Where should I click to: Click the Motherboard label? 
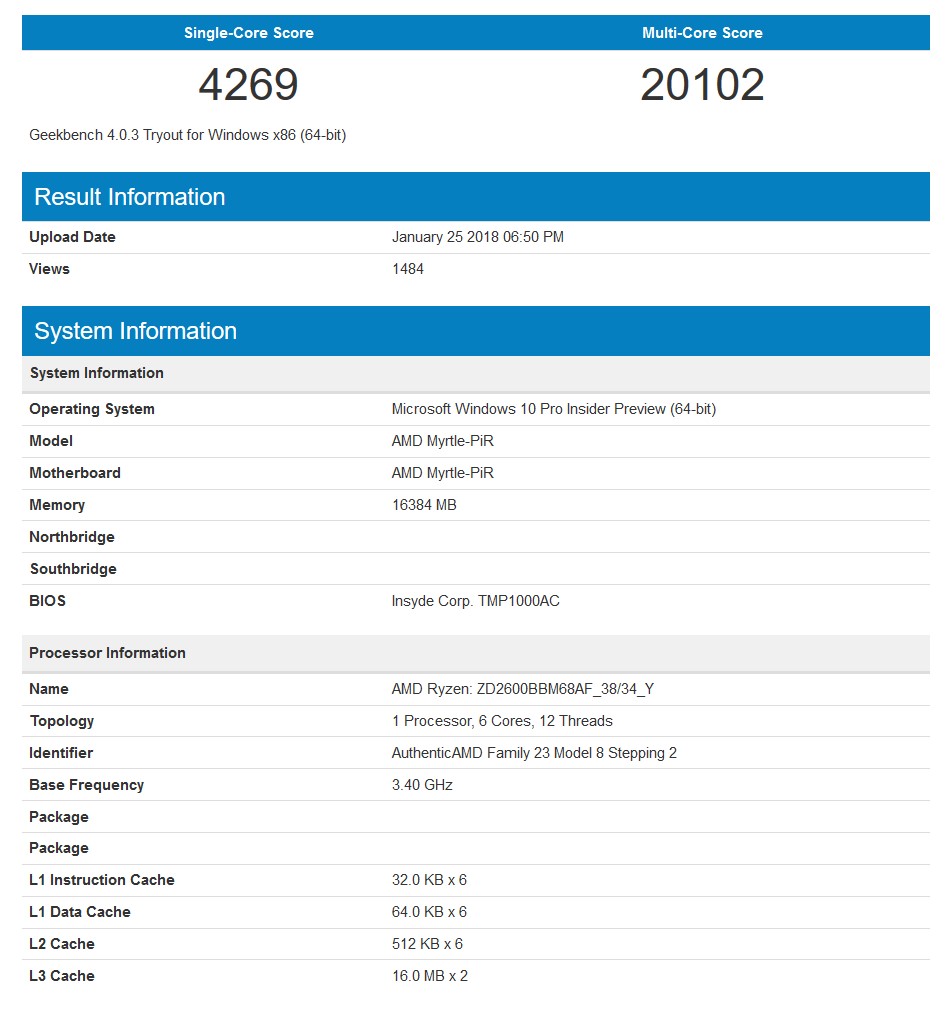pos(75,473)
